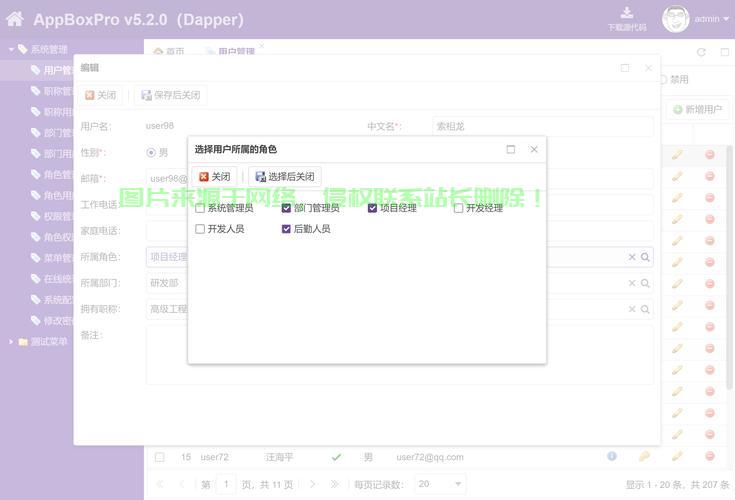Expand the 测试菜单 tree node

[11, 342]
